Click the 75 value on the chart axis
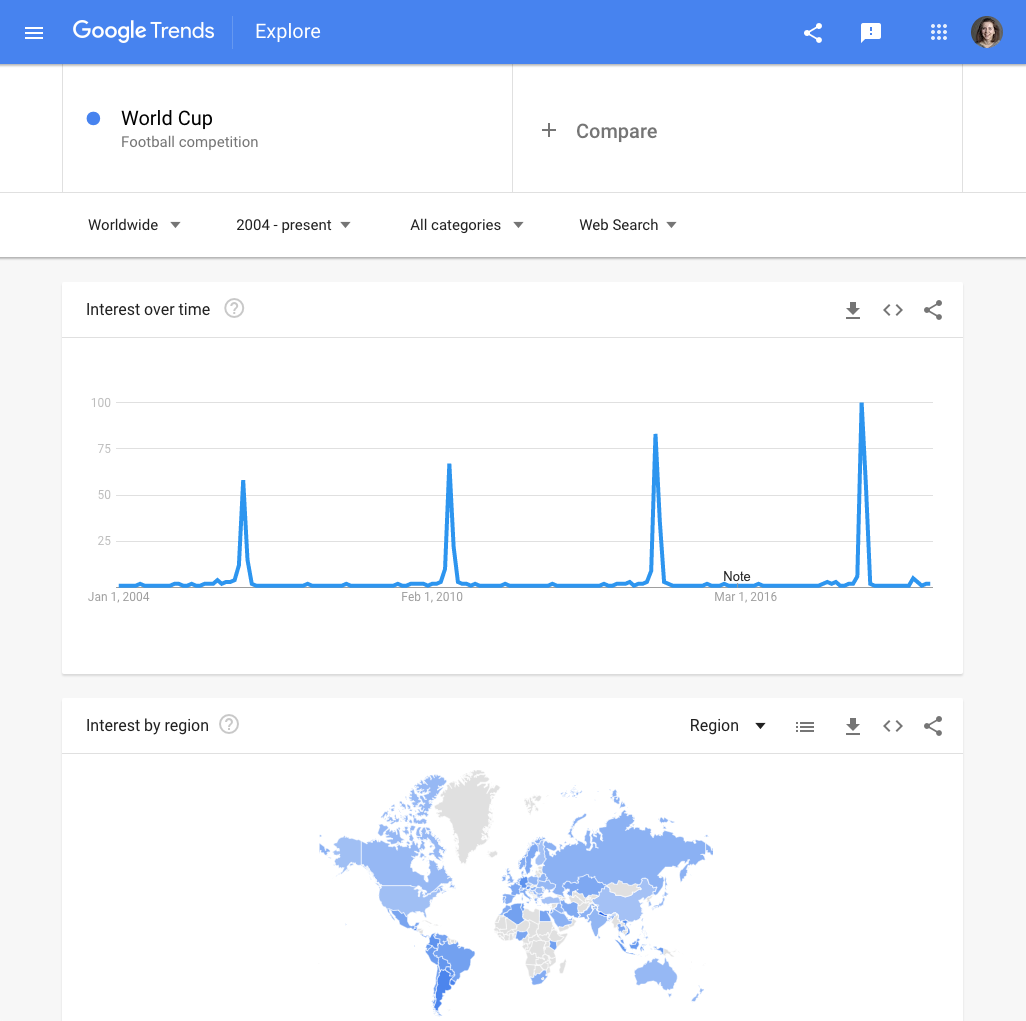Screen dimensions: 1026x1021 (x=104, y=448)
